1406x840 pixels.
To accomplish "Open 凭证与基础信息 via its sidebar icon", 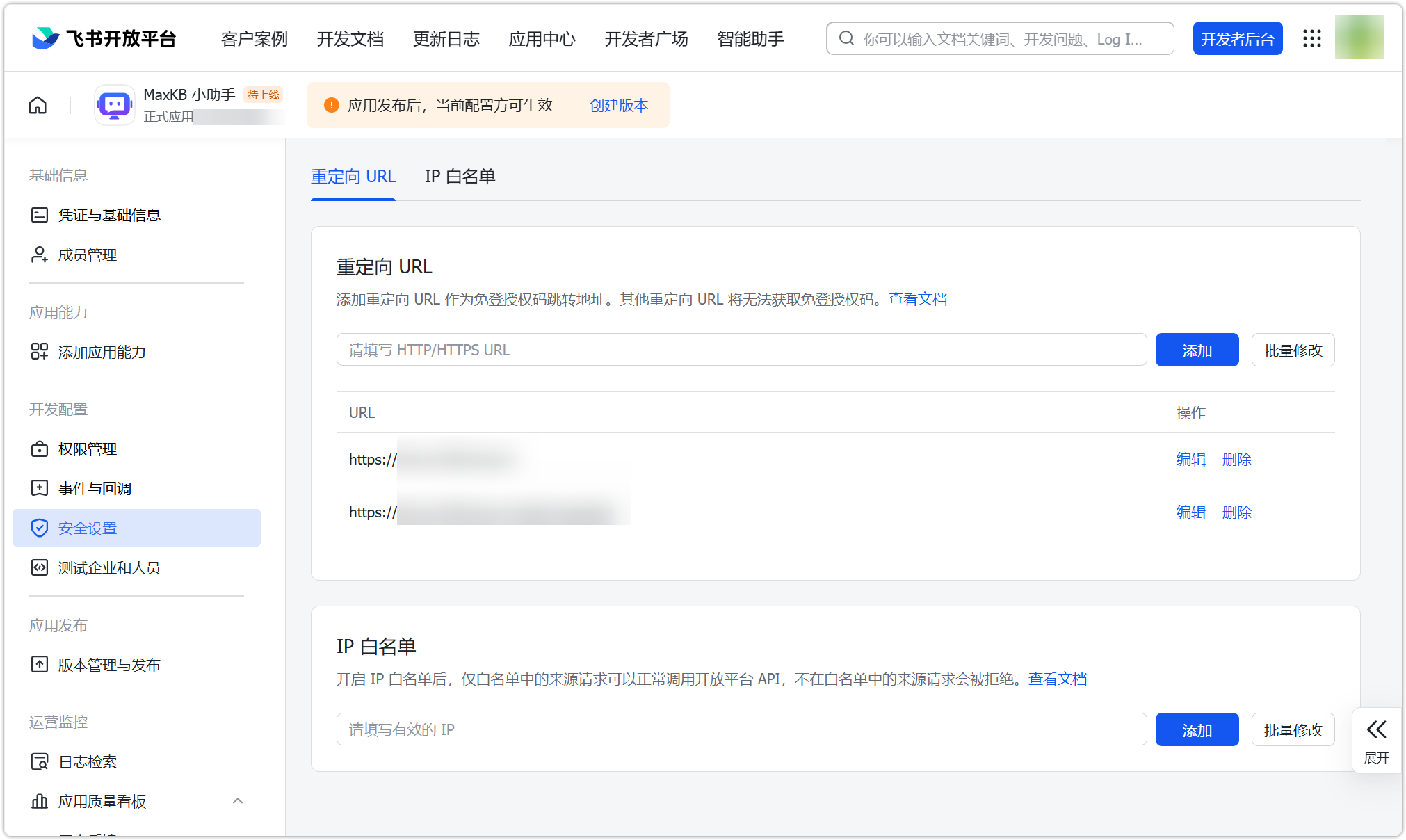I will click(x=39, y=215).
